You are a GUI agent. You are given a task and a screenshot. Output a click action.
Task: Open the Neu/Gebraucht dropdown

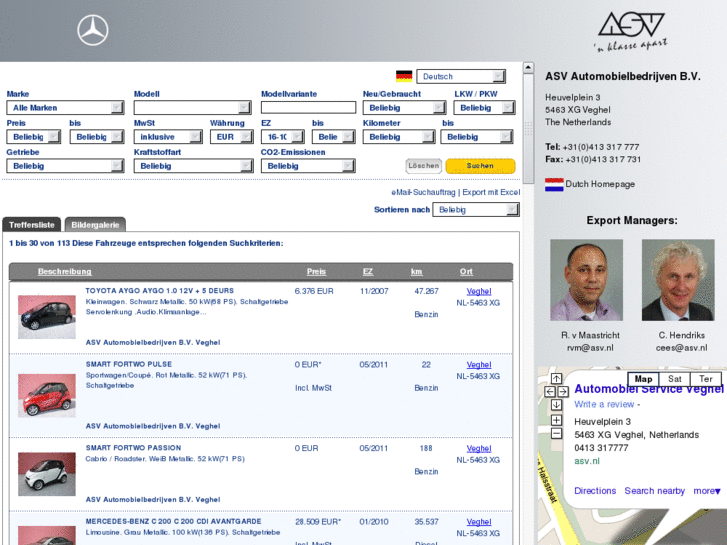pos(404,108)
